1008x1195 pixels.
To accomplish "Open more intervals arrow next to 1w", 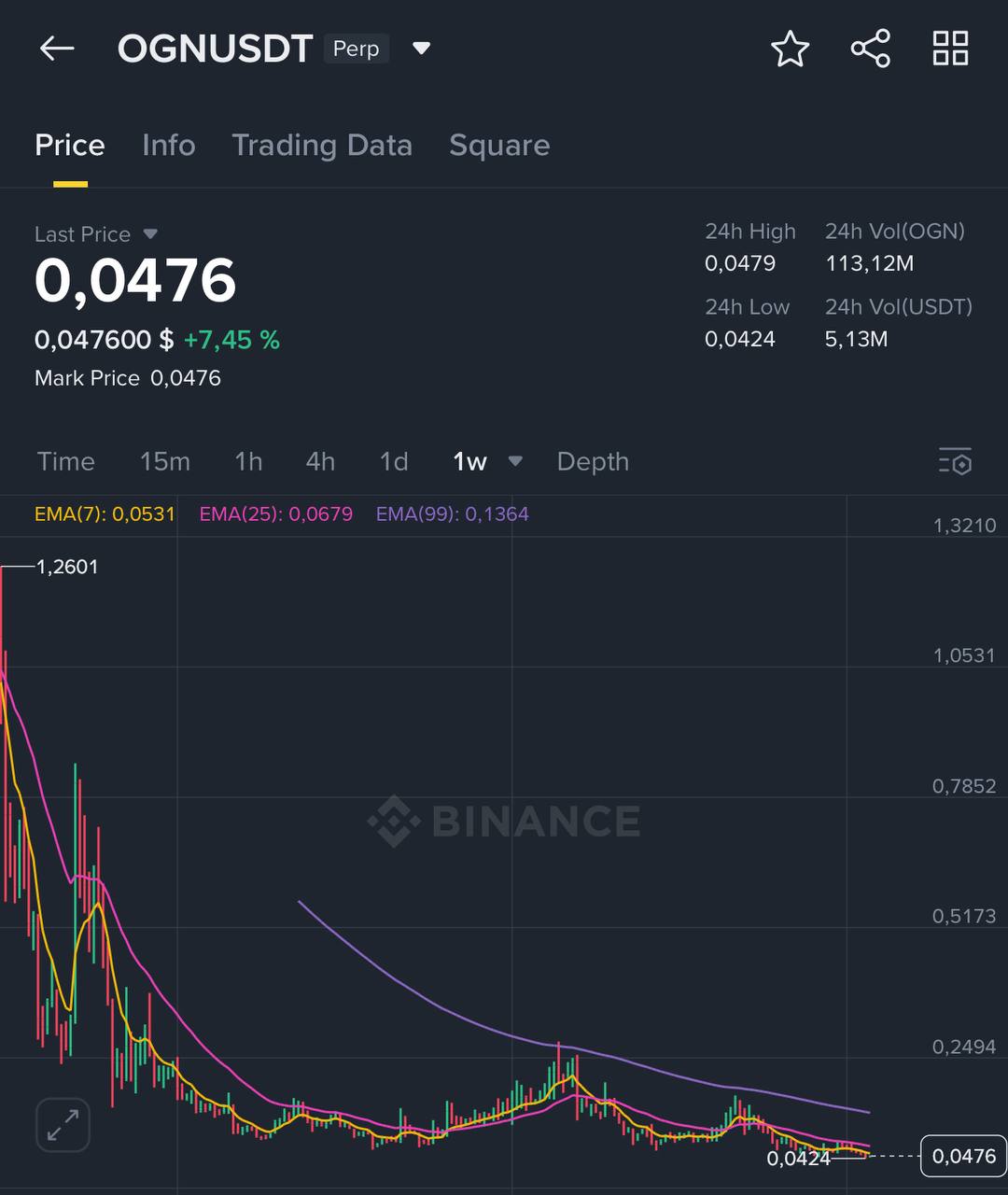I will coord(515,461).
